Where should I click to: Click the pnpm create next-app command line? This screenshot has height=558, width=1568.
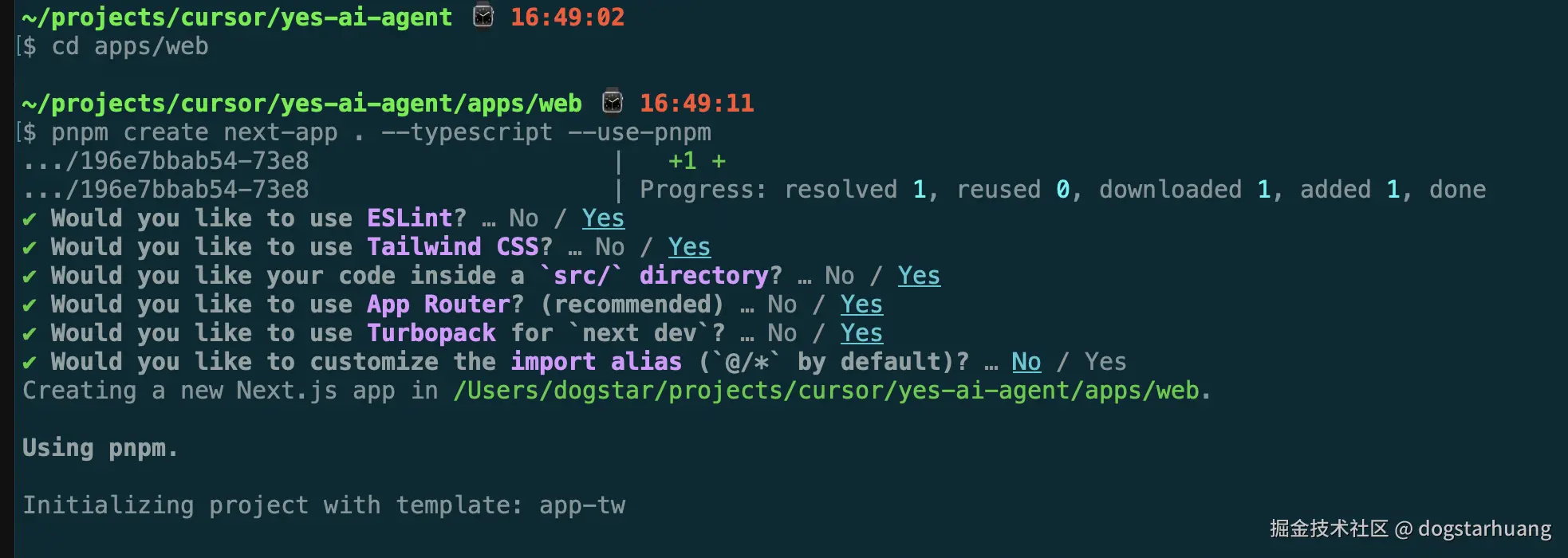(380, 132)
